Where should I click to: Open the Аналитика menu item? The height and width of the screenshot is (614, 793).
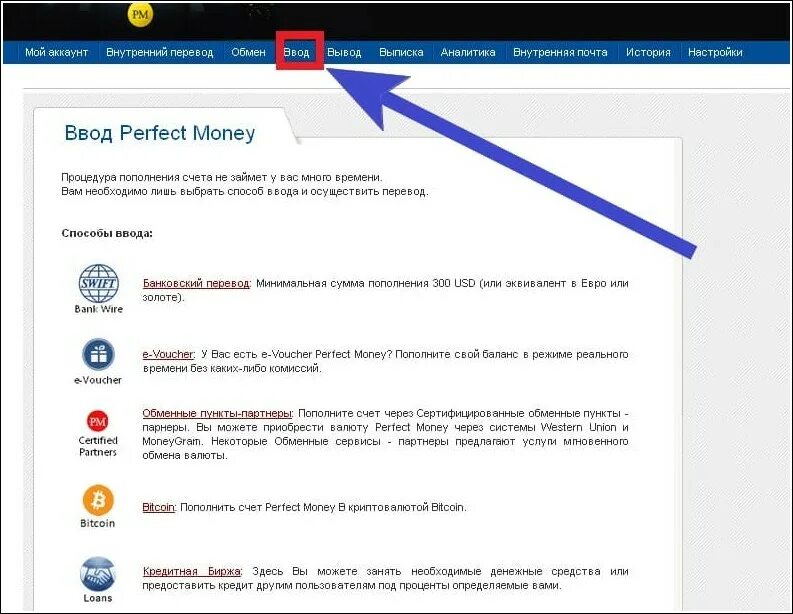(x=468, y=52)
